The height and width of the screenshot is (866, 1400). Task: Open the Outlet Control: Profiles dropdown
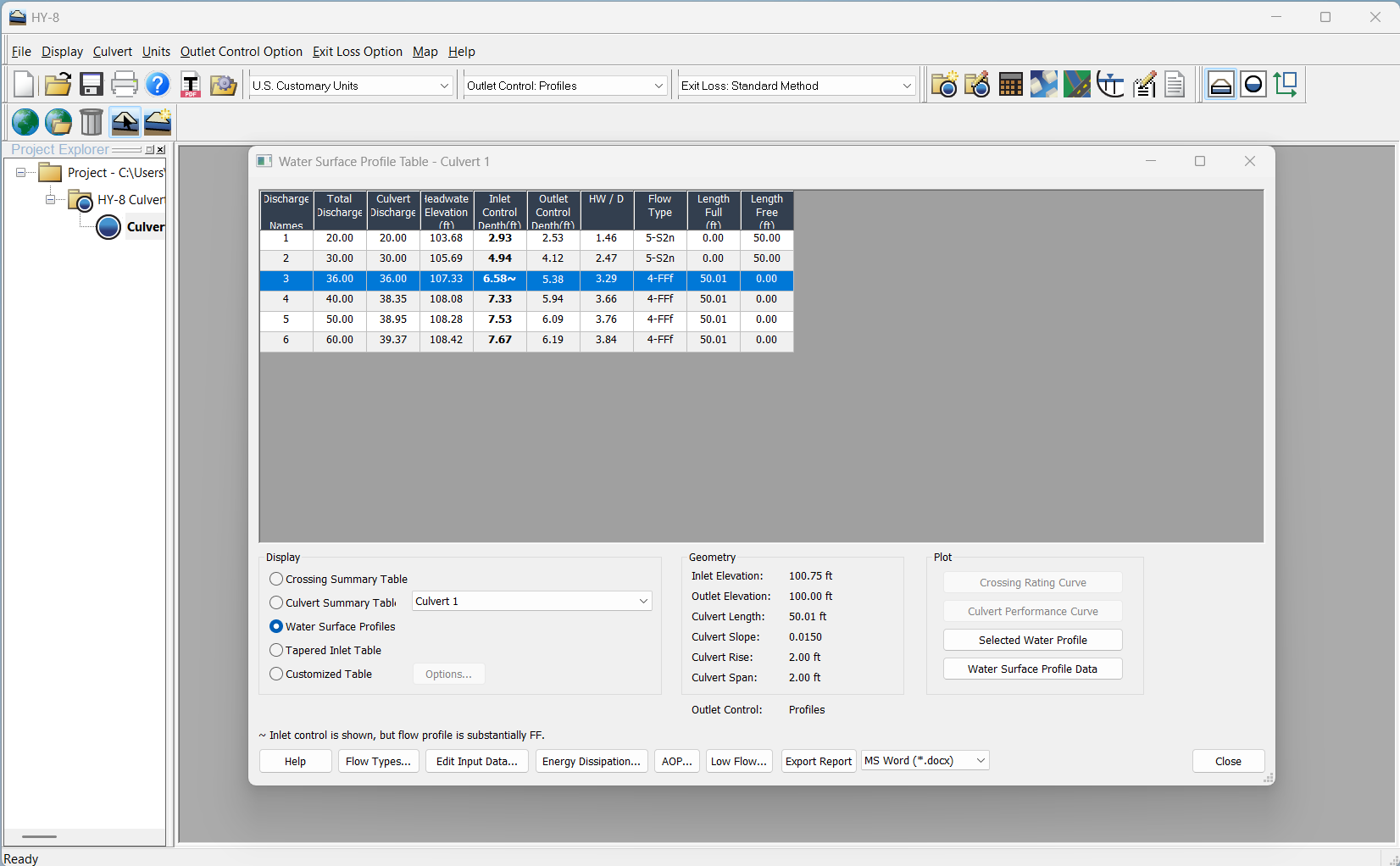click(565, 86)
